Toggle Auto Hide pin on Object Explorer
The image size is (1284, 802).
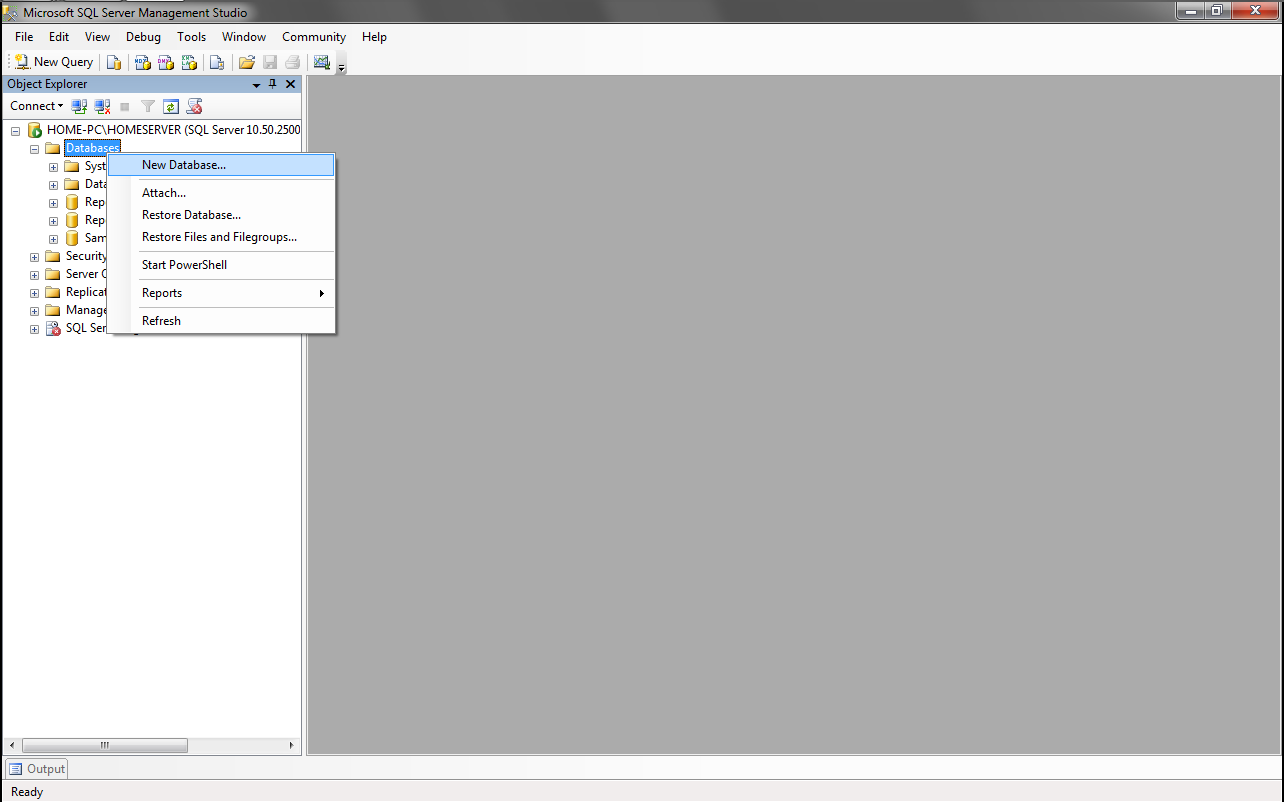pyautogui.click(x=273, y=84)
